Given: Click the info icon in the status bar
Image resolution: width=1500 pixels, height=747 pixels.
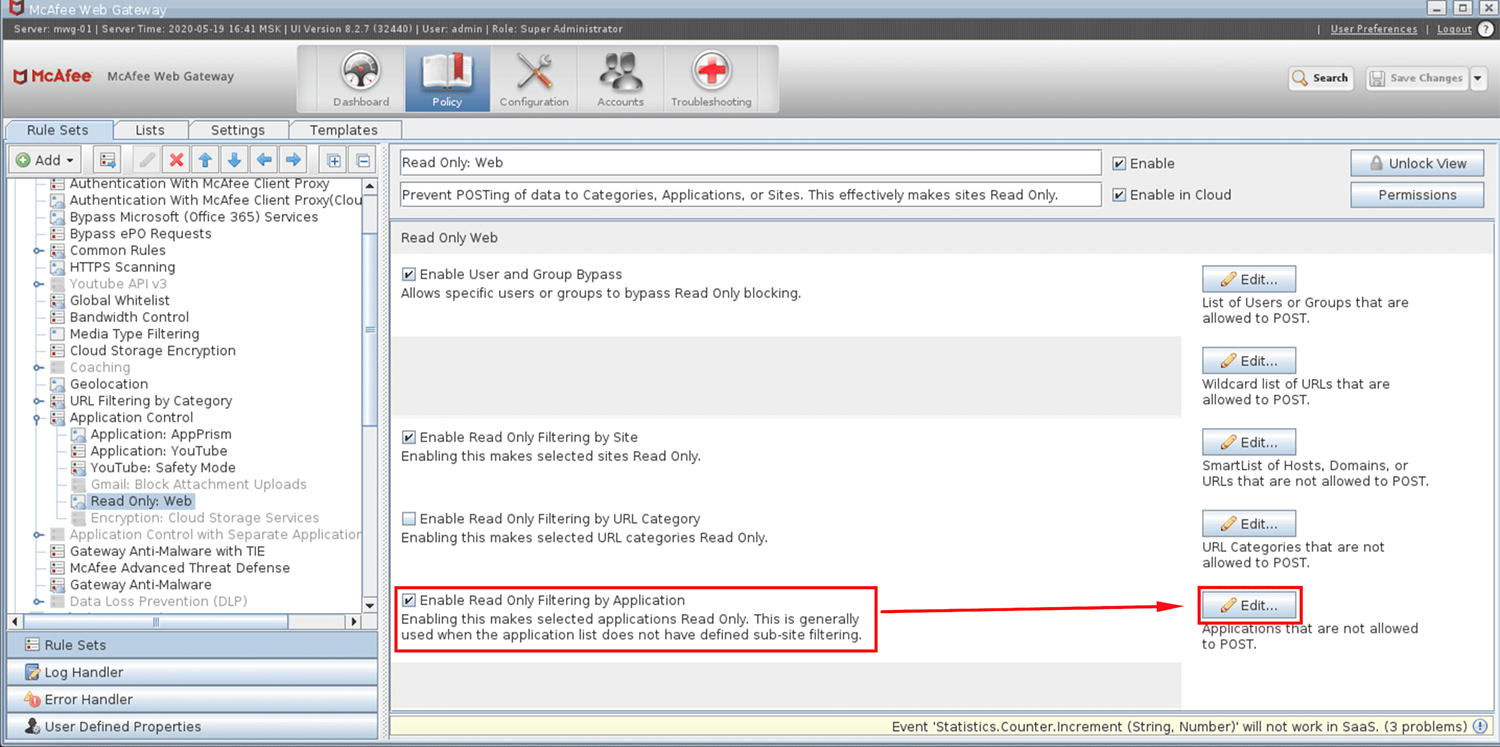Looking at the screenshot, I should tap(1479, 727).
